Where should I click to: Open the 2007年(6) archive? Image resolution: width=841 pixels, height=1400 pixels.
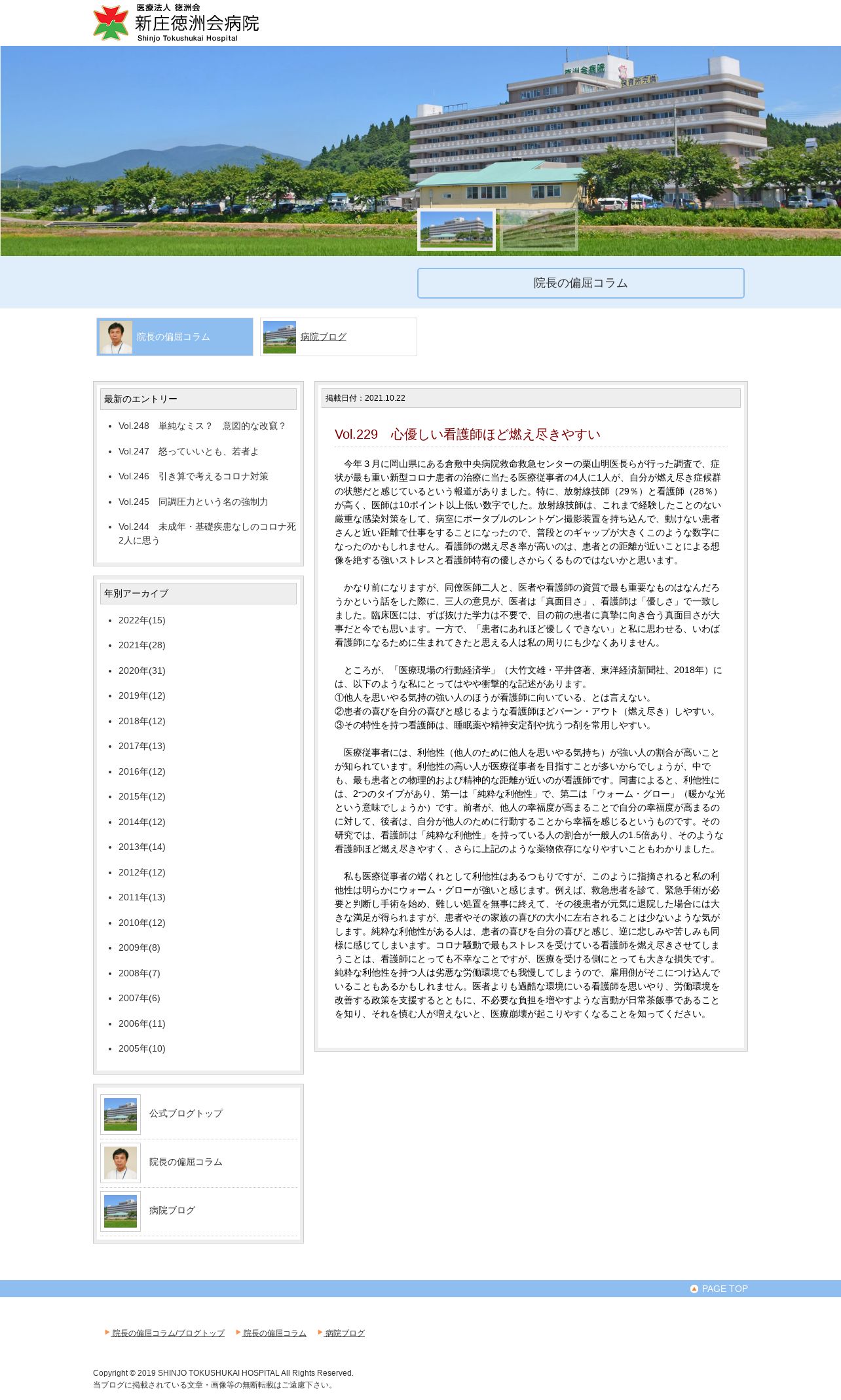click(140, 999)
